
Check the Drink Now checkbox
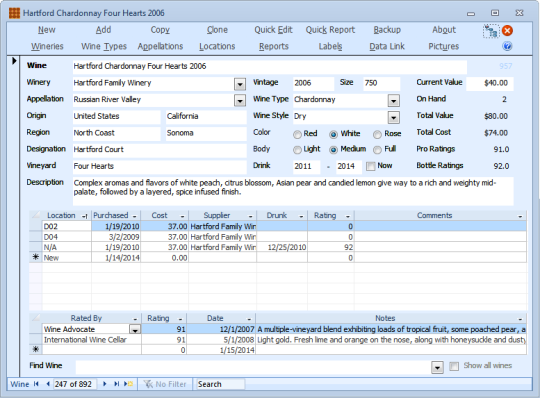tap(371, 166)
